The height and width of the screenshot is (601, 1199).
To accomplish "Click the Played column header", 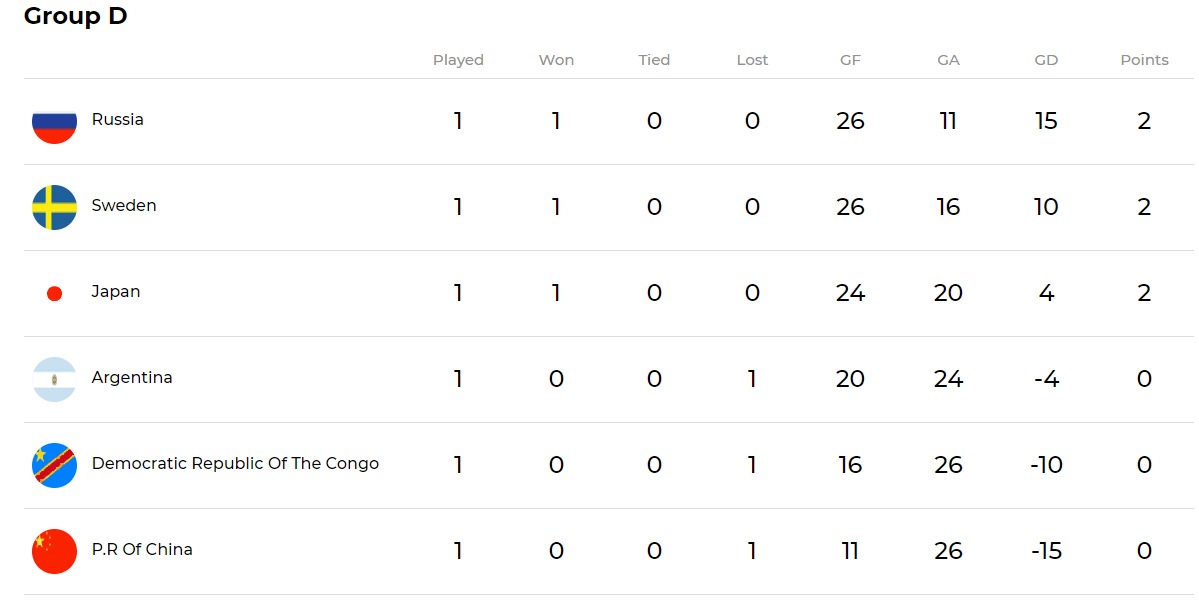I will pos(458,60).
